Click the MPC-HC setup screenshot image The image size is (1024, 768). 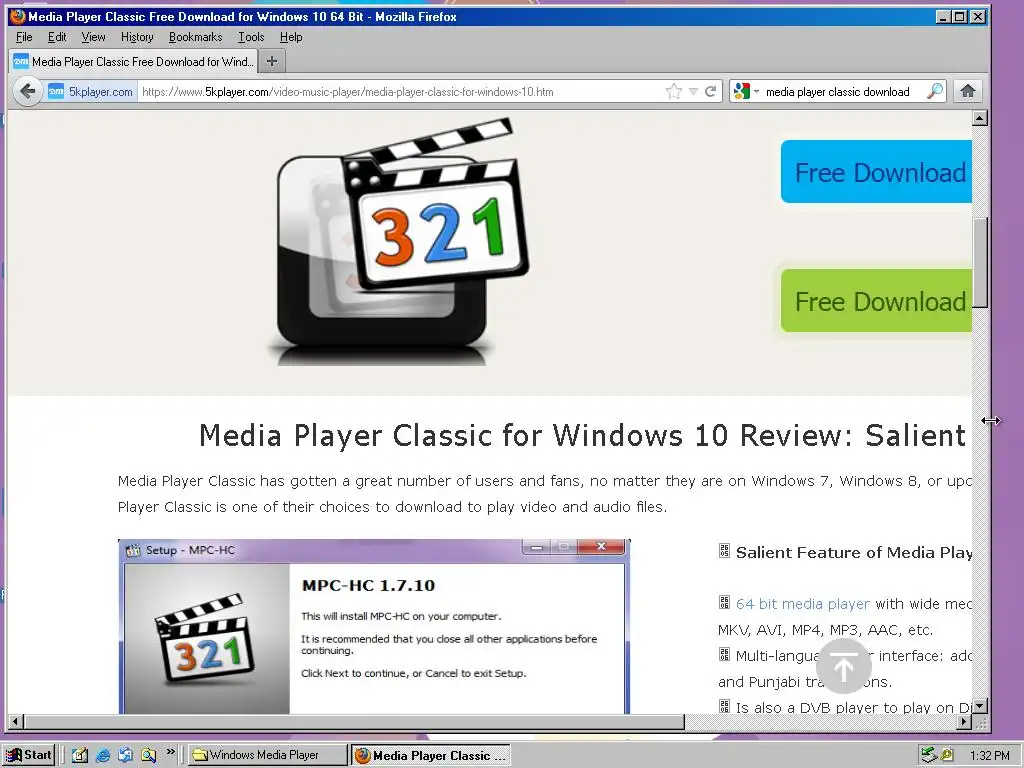[374, 627]
